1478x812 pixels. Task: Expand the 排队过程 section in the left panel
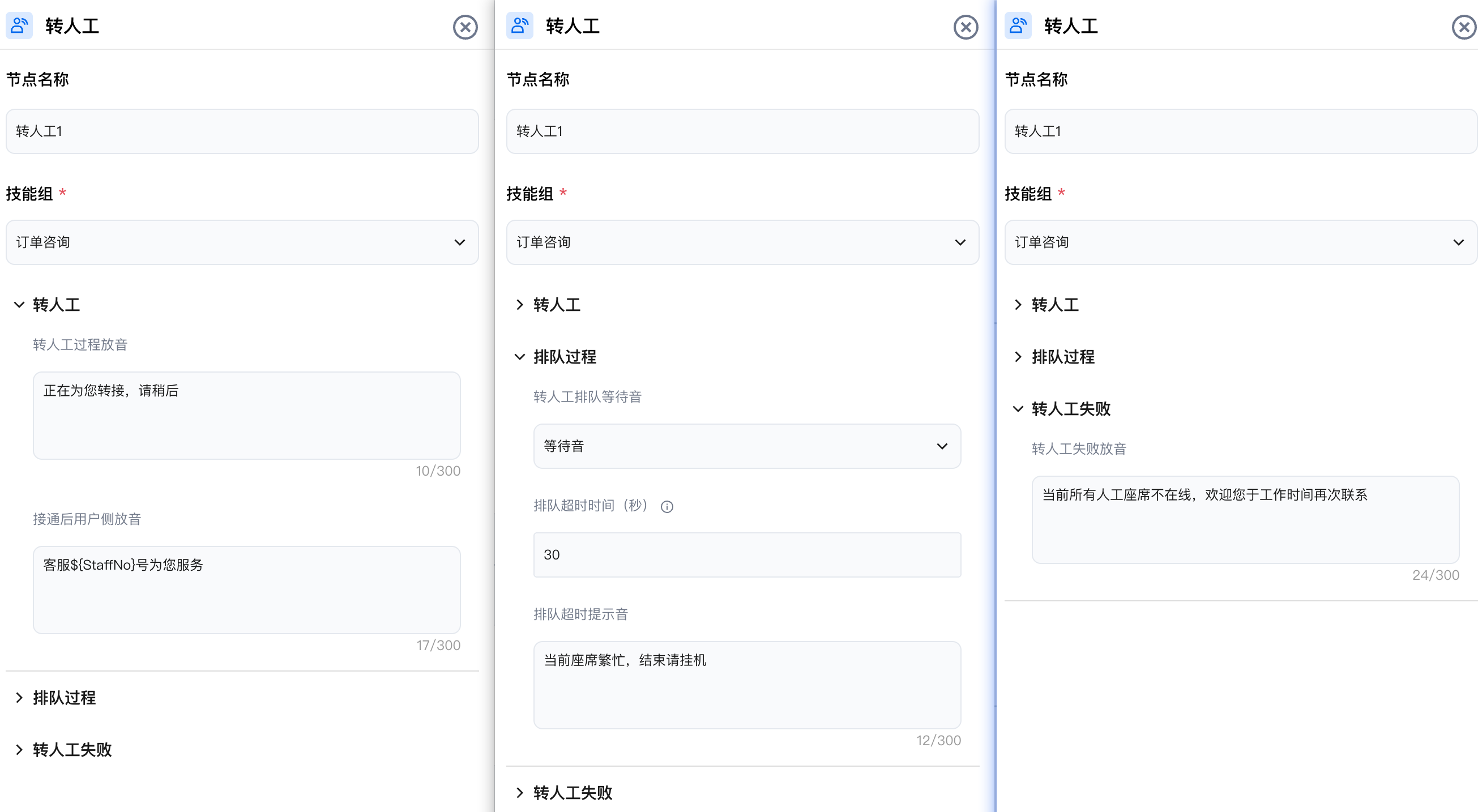(x=55, y=698)
